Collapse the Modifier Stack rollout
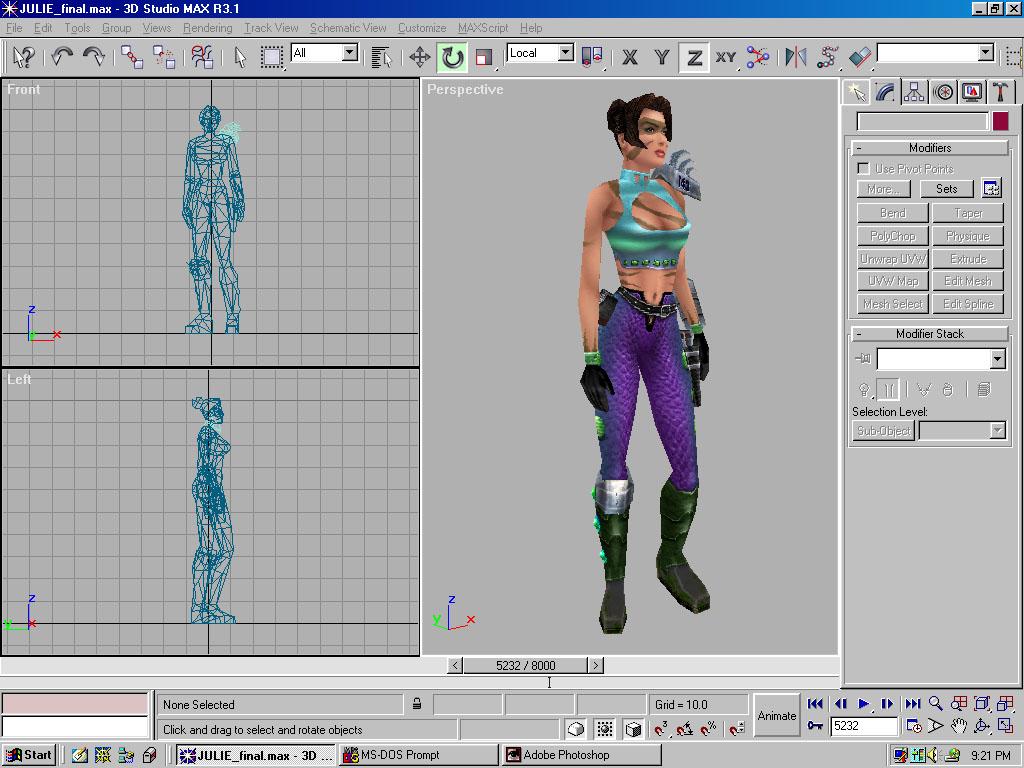1024x768 pixels. 929,334
